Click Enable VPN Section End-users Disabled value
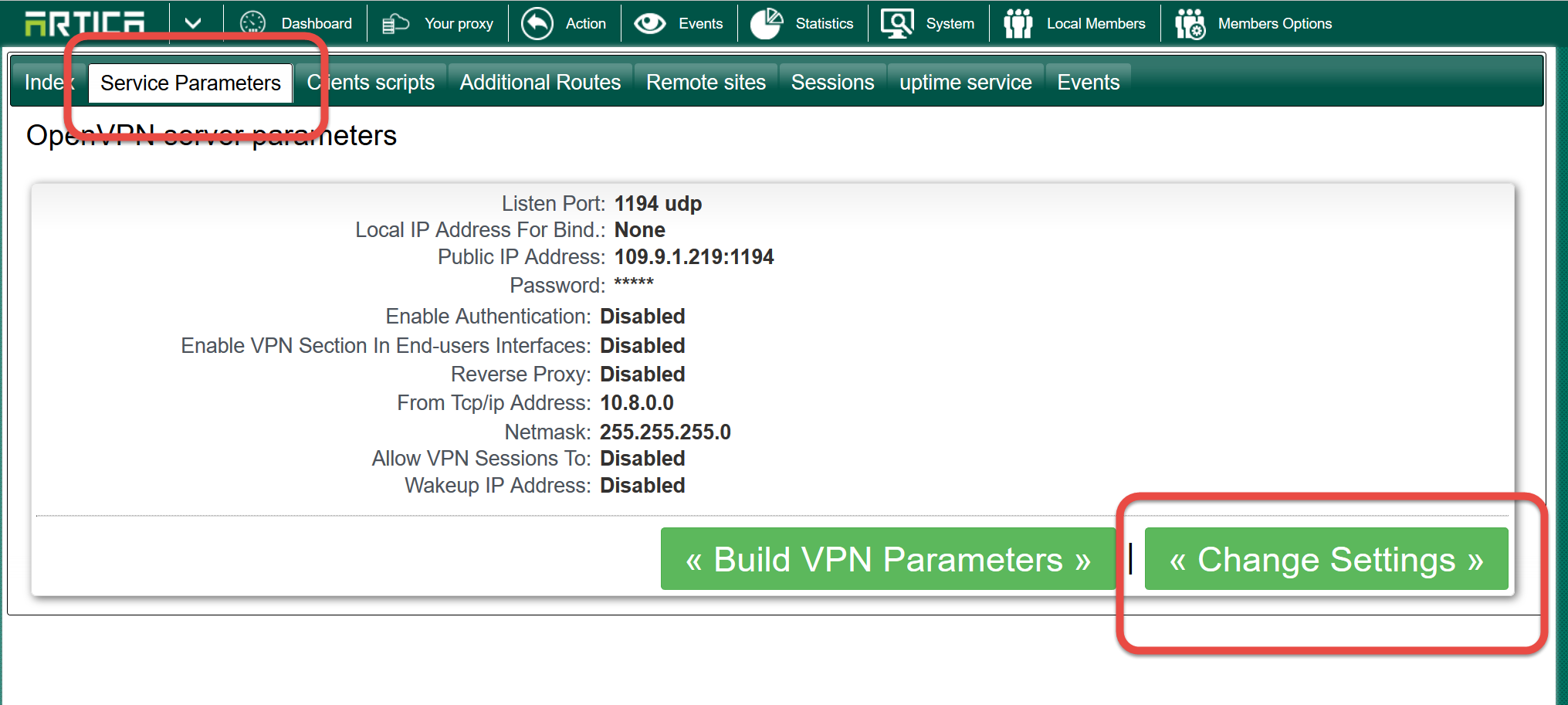The width and height of the screenshot is (1568, 705). tap(642, 346)
